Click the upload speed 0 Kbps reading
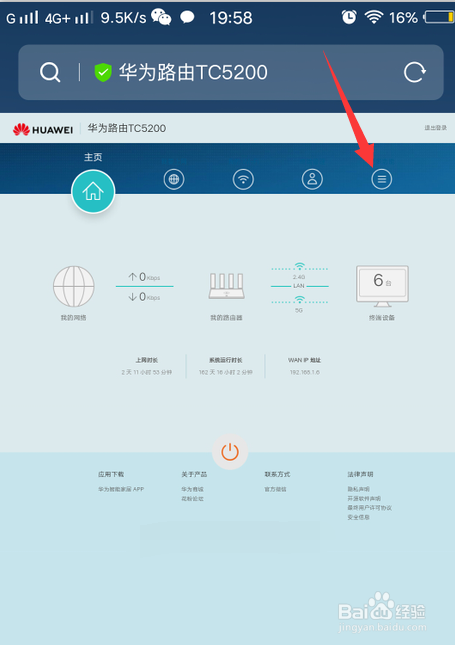 click(x=144, y=277)
